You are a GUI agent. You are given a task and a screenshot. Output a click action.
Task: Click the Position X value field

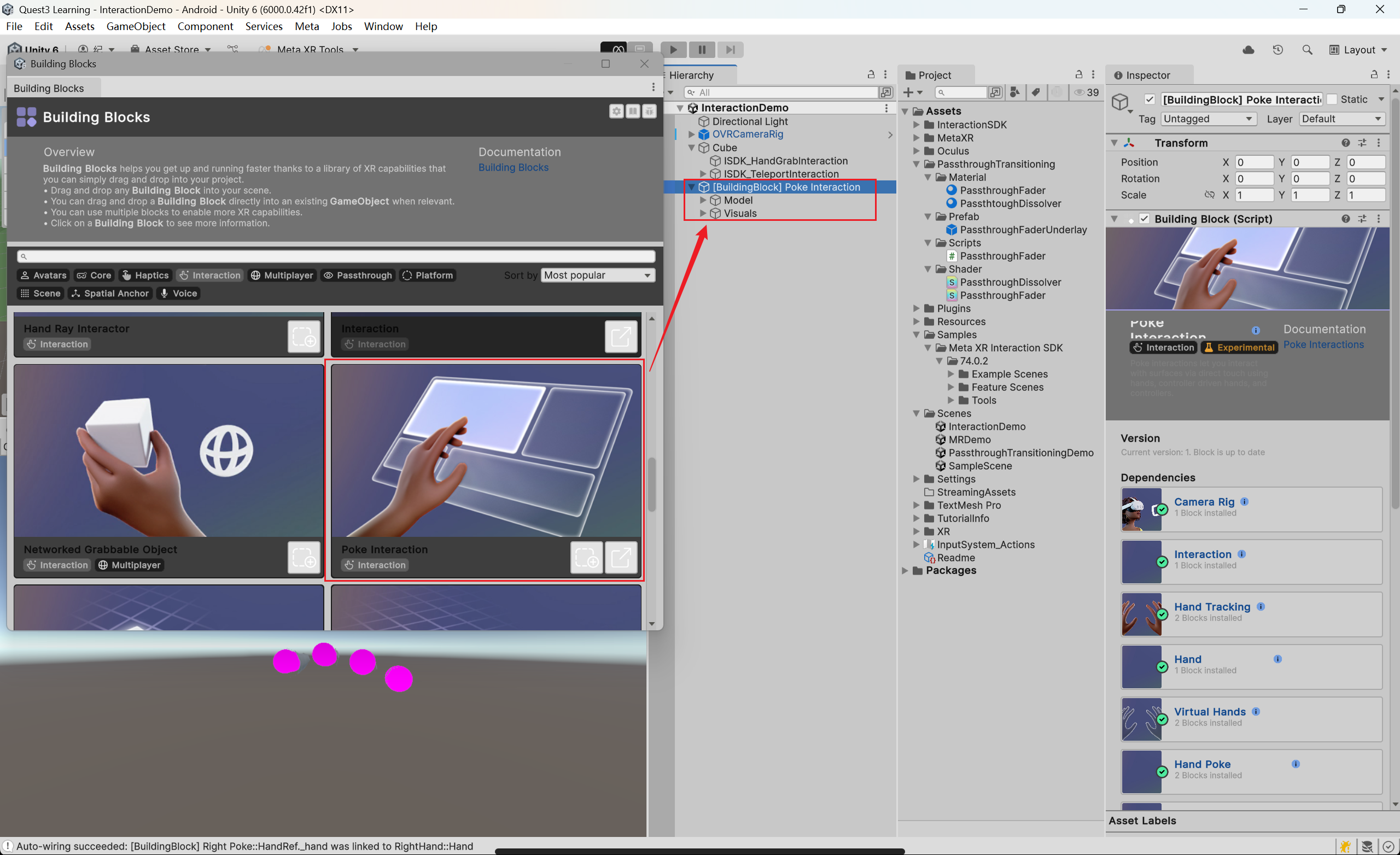coord(1253,162)
